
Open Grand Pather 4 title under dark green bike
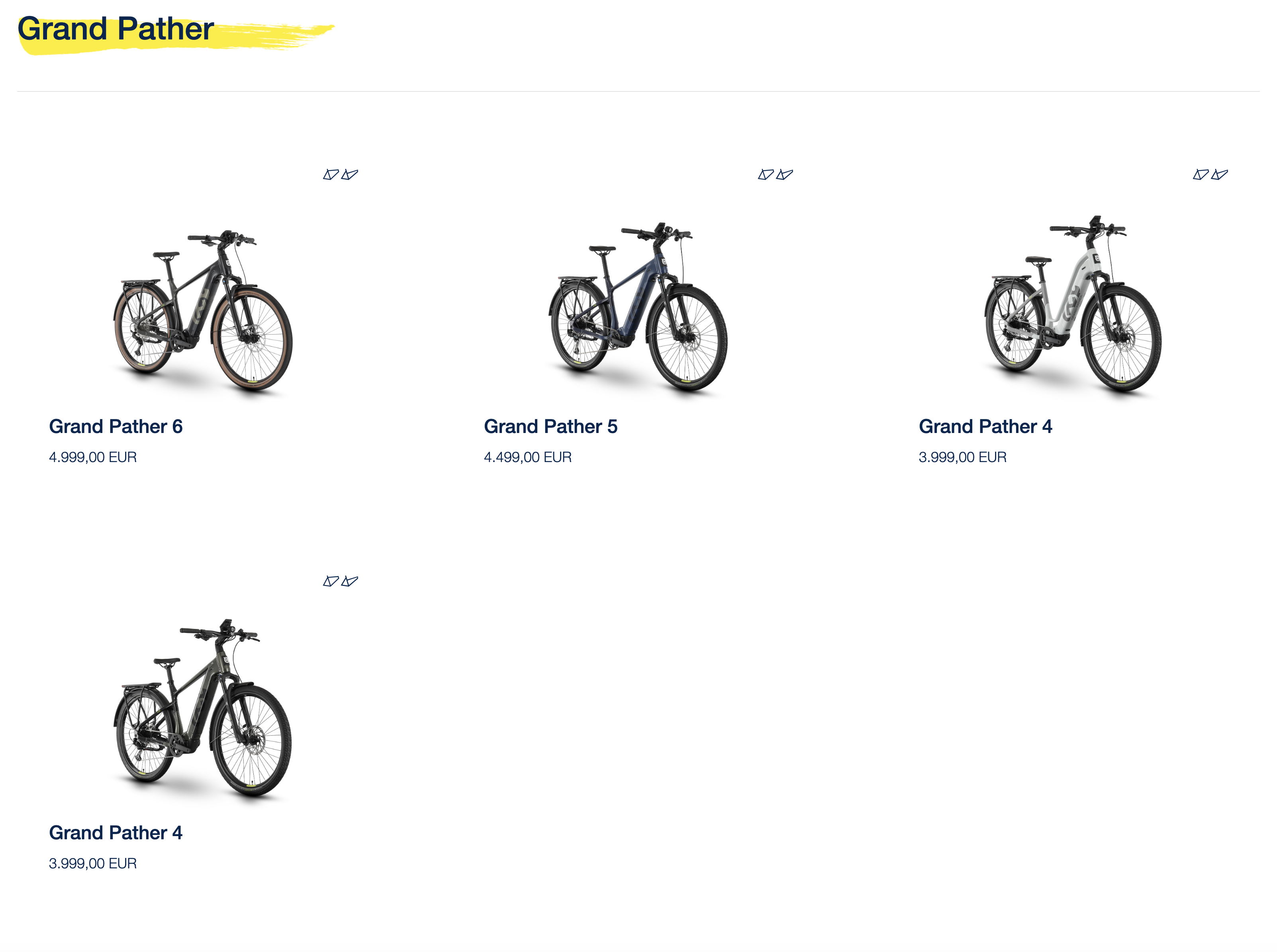click(x=116, y=833)
